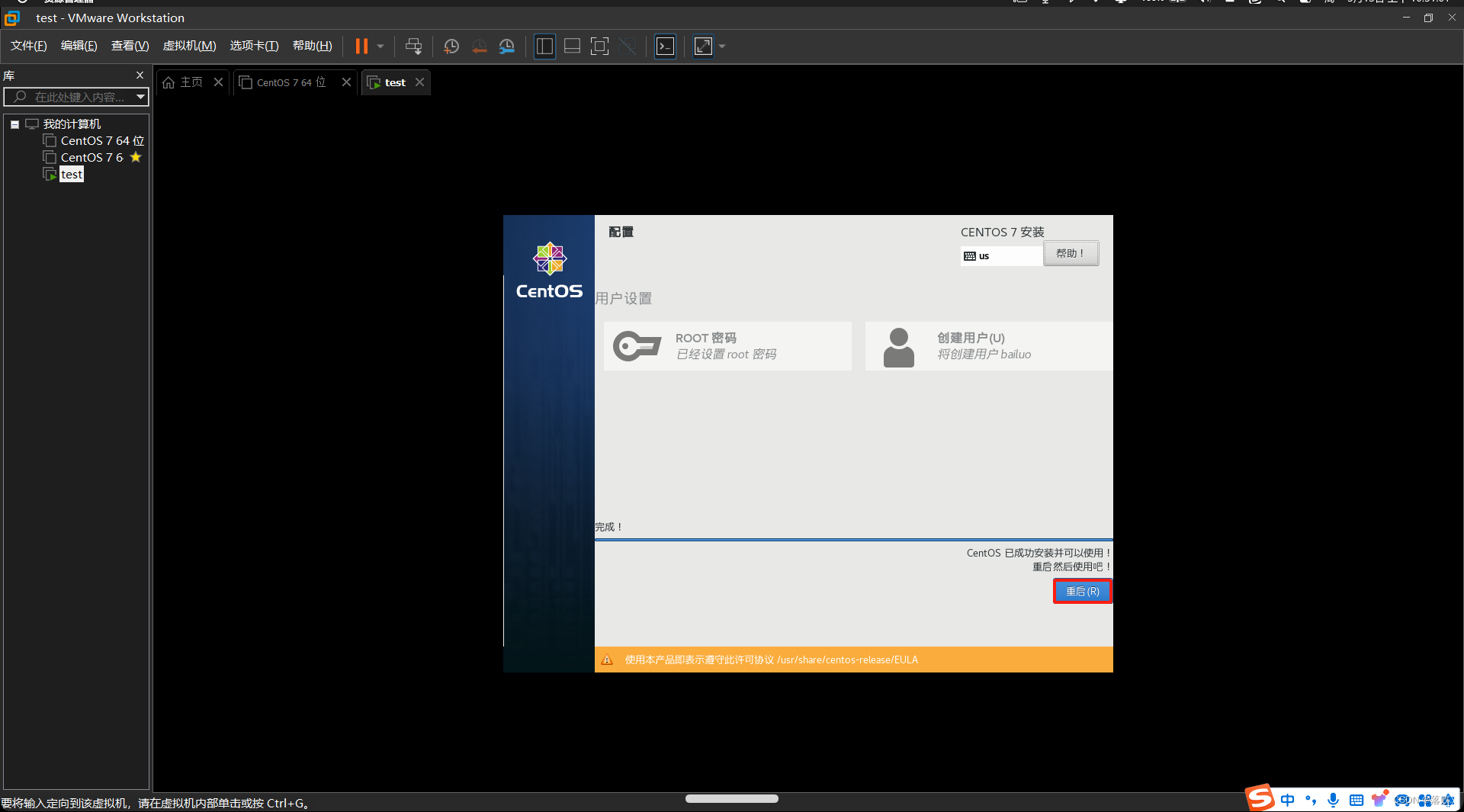Toggle the console view icon
This screenshot has height=812, width=1464.
665,47
